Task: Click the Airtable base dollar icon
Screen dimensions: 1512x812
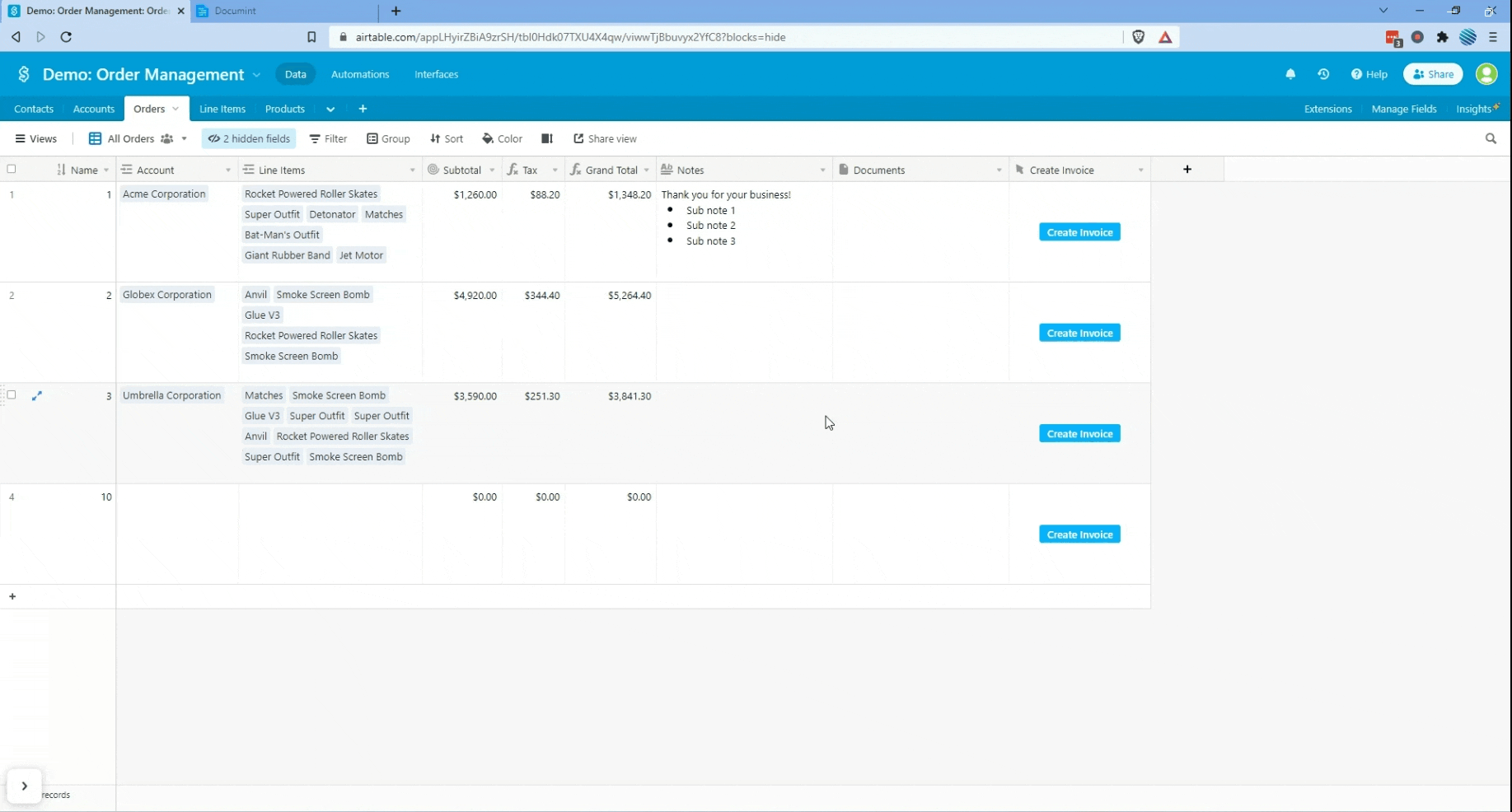Action: tap(24, 74)
